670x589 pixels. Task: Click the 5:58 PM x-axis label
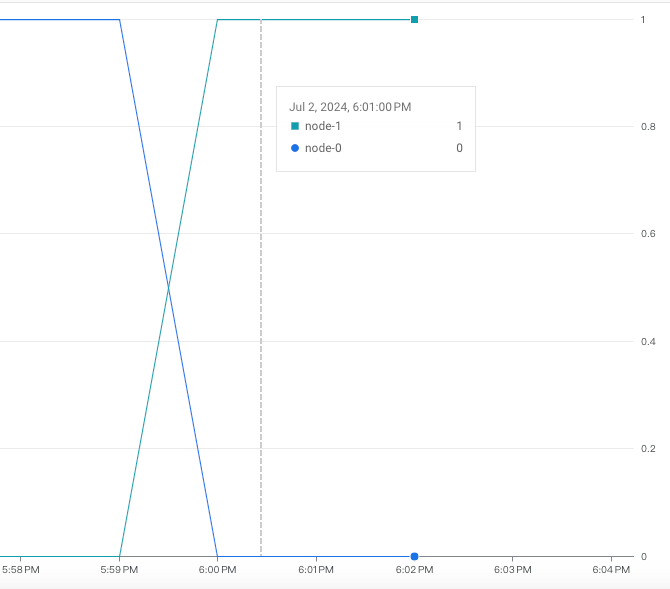[x=21, y=570]
